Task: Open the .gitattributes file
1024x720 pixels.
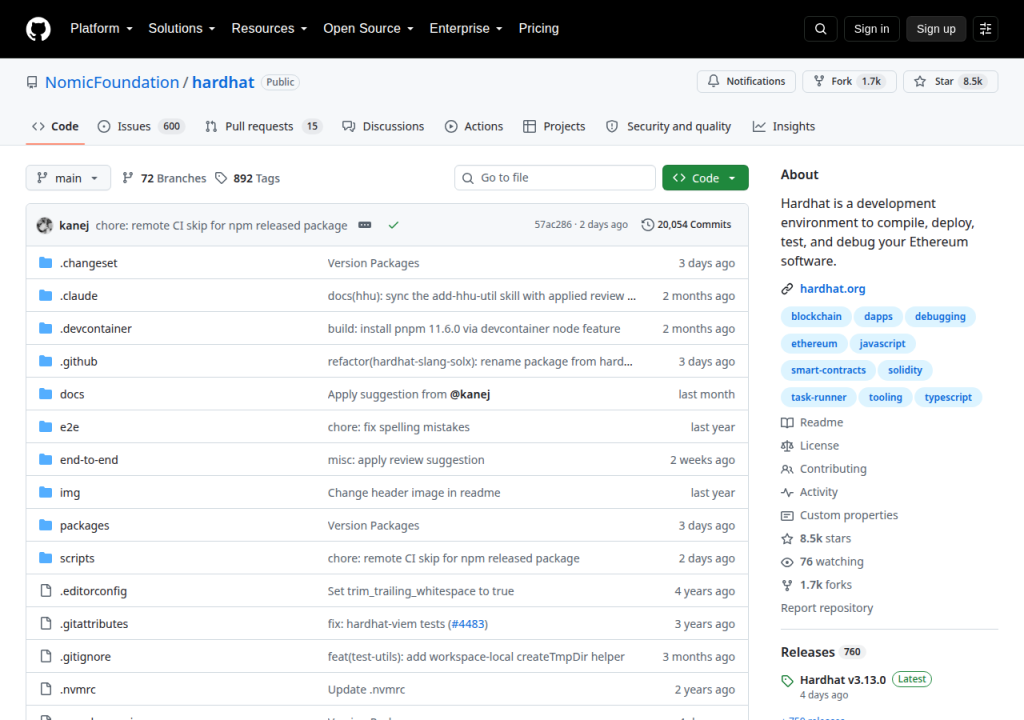Action: [94, 623]
